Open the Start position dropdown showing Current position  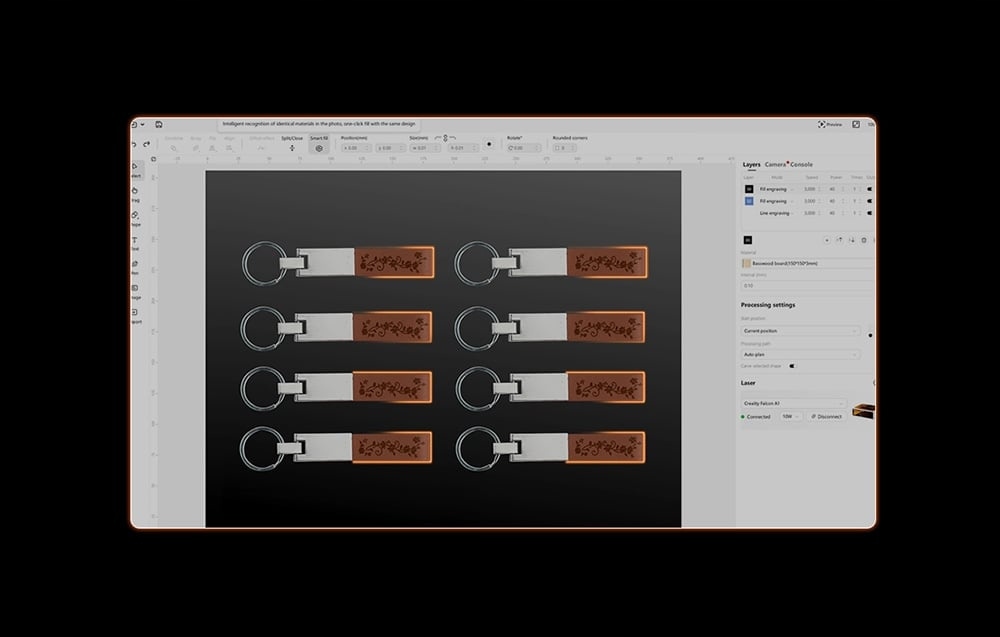click(800, 330)
